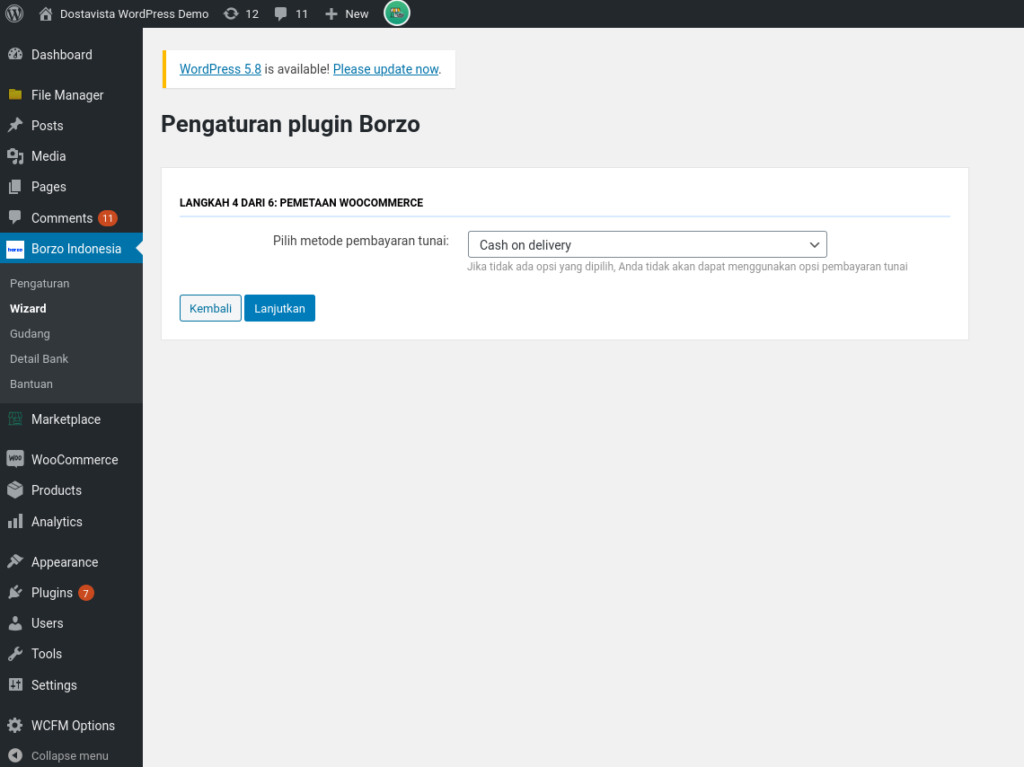Click Analytics bar chart icon
1024x767 pixels.
pos(15,521)
